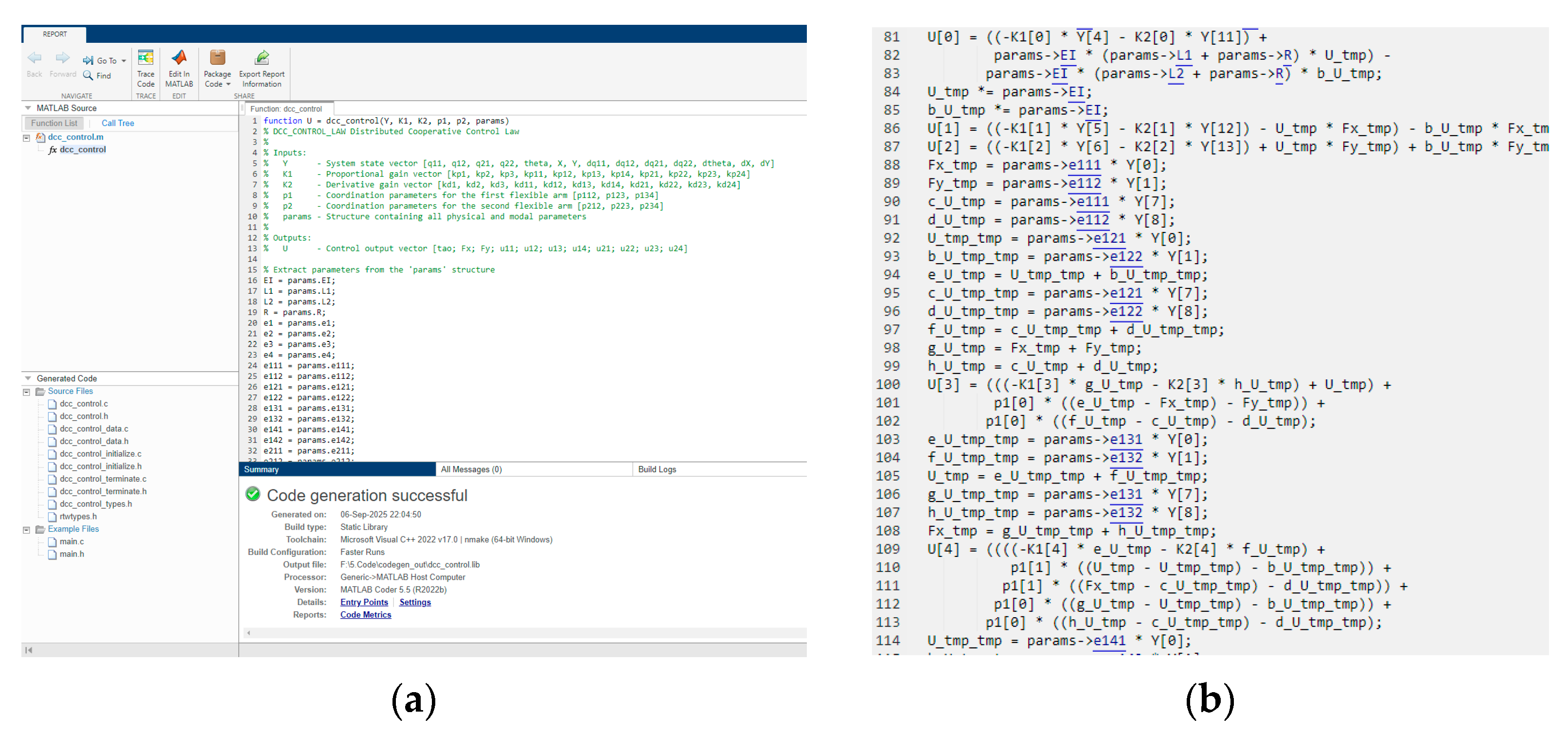Image resolution: width=1568 pixels, height=733 pixels.
Task: Click the Forward arrow icon
Action: click(x=63, y=58)
